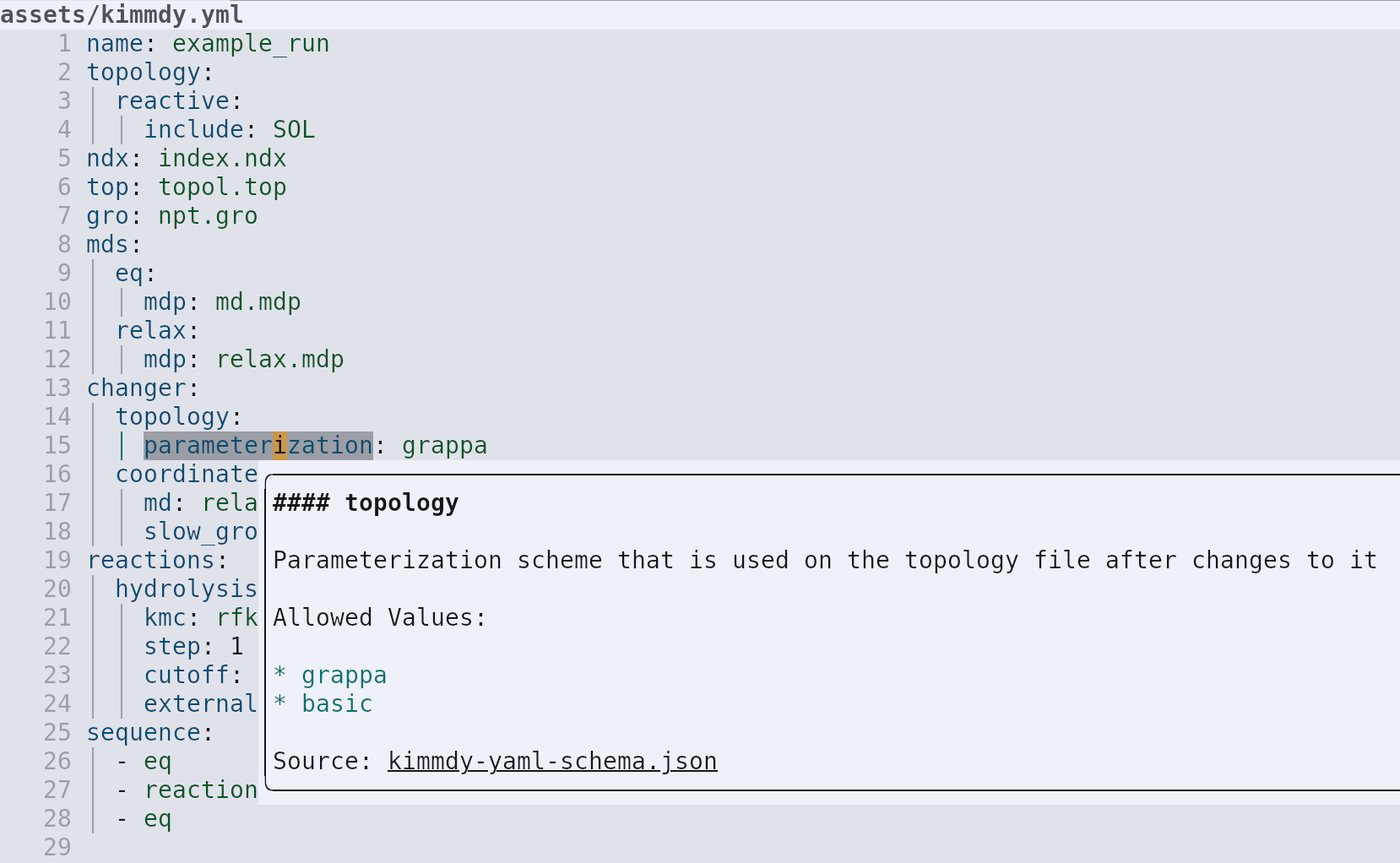The width and height of the screenshot is (1400, 863).
Task: Click the topol.top file value
Action: 222,187
